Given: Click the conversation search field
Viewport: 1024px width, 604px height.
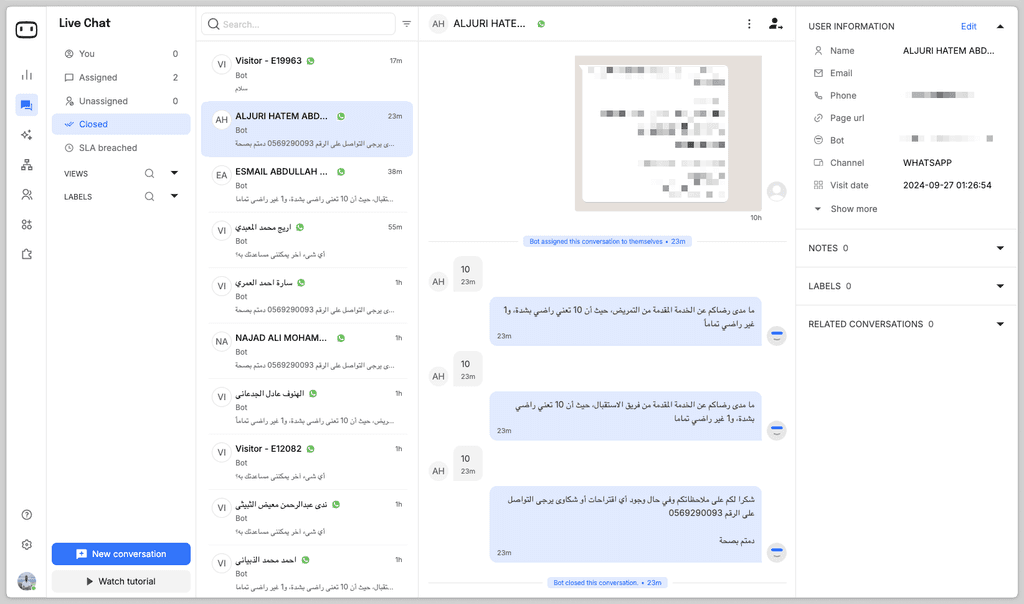Looking at the screenshot, I should pyautogui.click(x=295, y=23).
